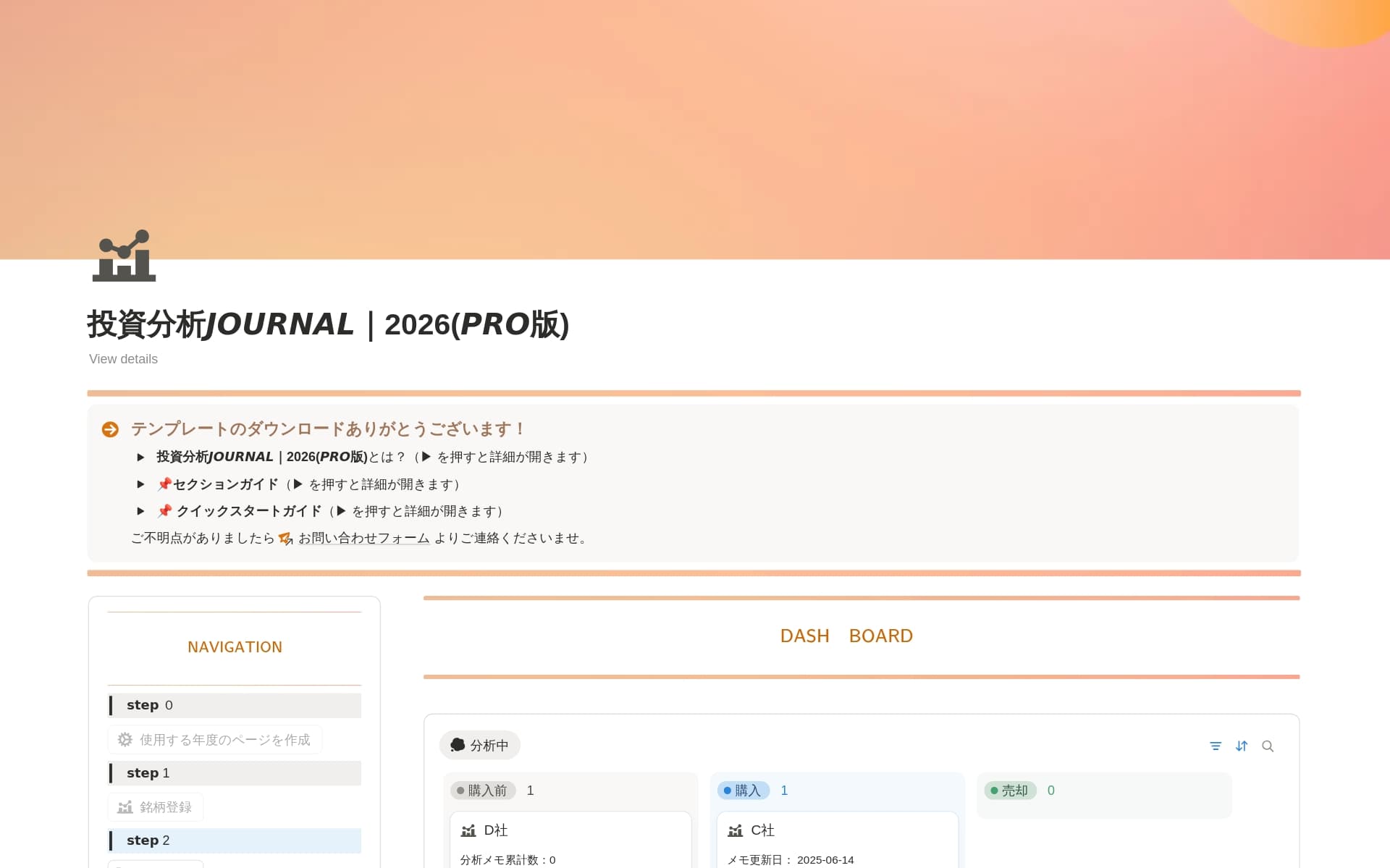Image resolution: width=1390 pixels, height=868 pixels.
Task: Click the speech bubble icon on 分析中
Action: (x=458, y=745)
